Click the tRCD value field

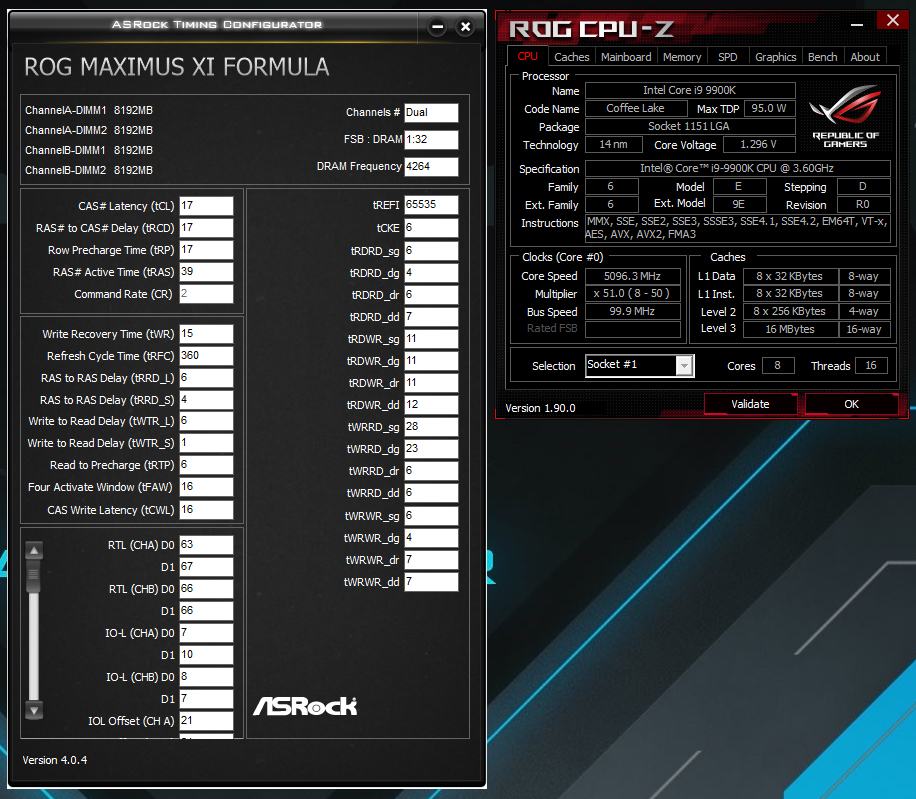(x=206, y=228)
